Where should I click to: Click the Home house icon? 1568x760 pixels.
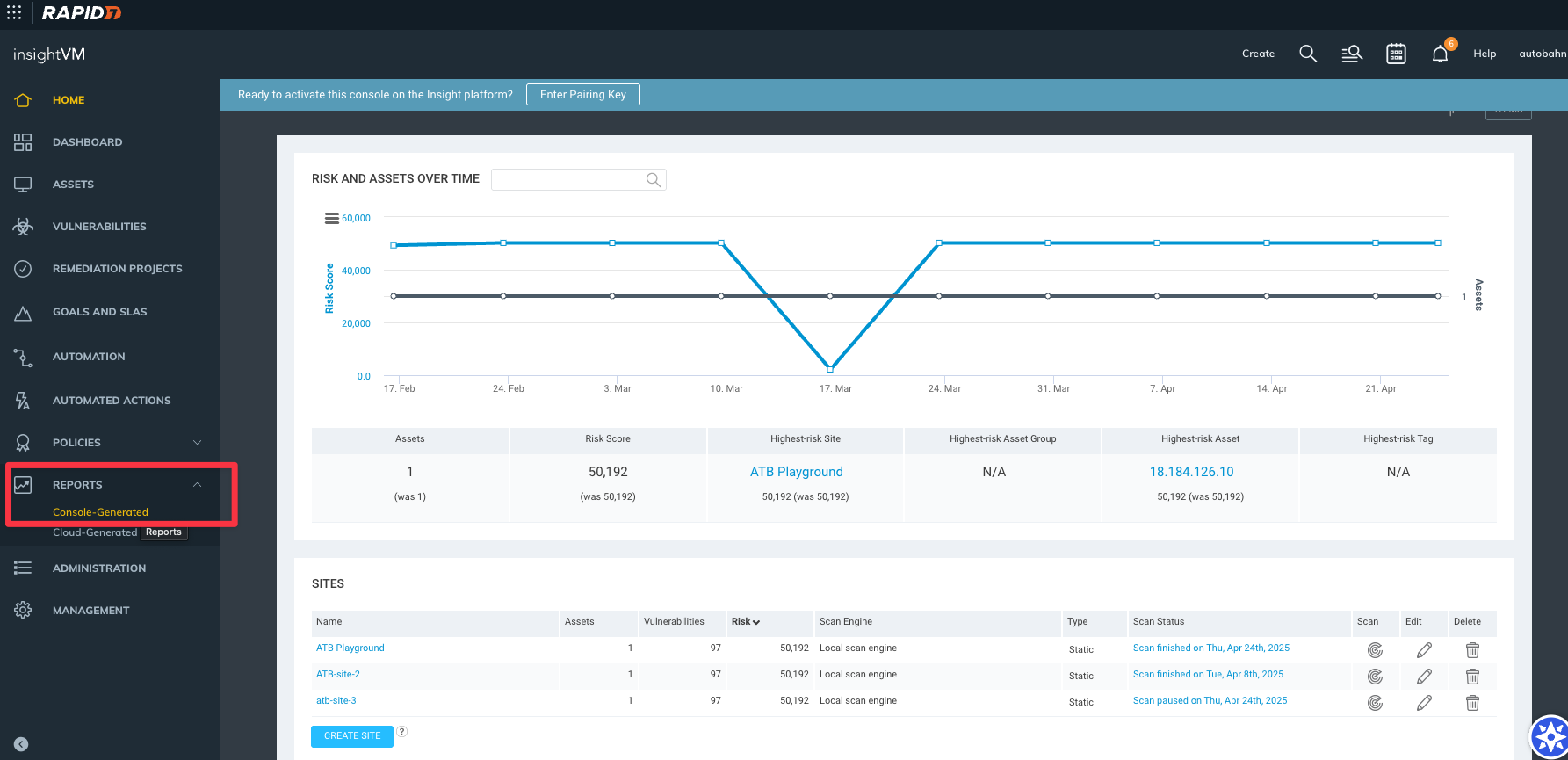pos(23,100)
